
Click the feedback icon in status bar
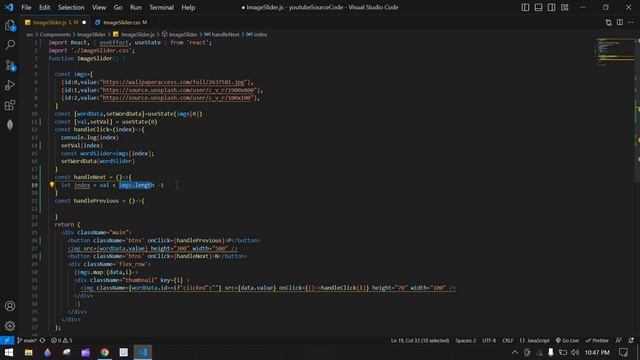click(x=619, y=340)
